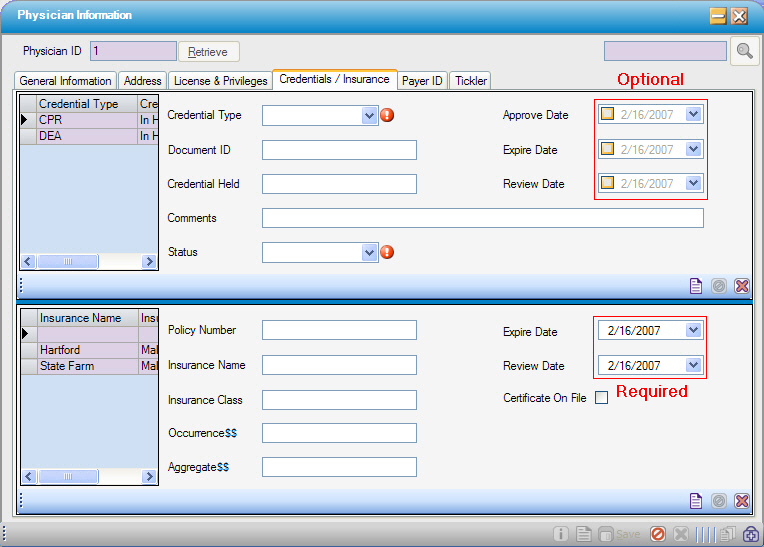Click the Credential Held field

tap(339, 184)
